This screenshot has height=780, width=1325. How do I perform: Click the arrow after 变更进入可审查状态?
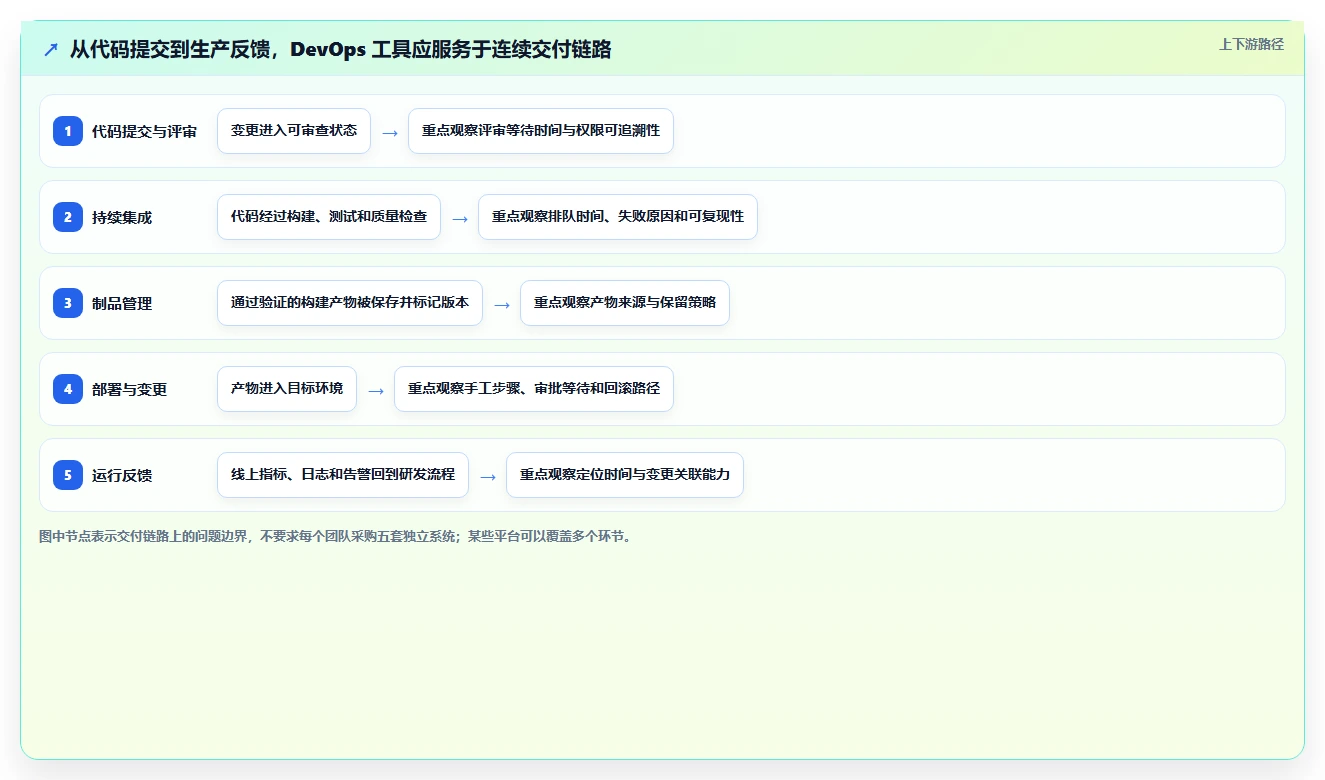pos(390,132)
